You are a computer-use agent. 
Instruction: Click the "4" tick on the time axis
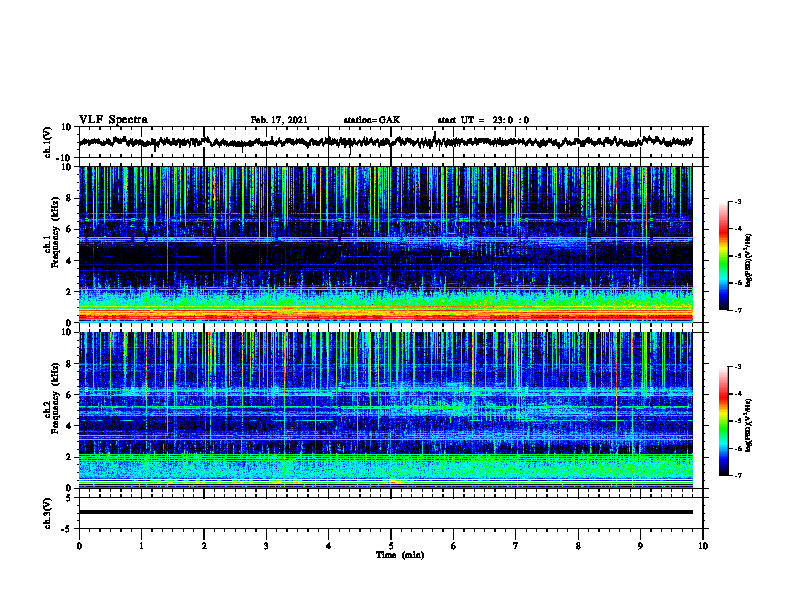tap(329, 546)
